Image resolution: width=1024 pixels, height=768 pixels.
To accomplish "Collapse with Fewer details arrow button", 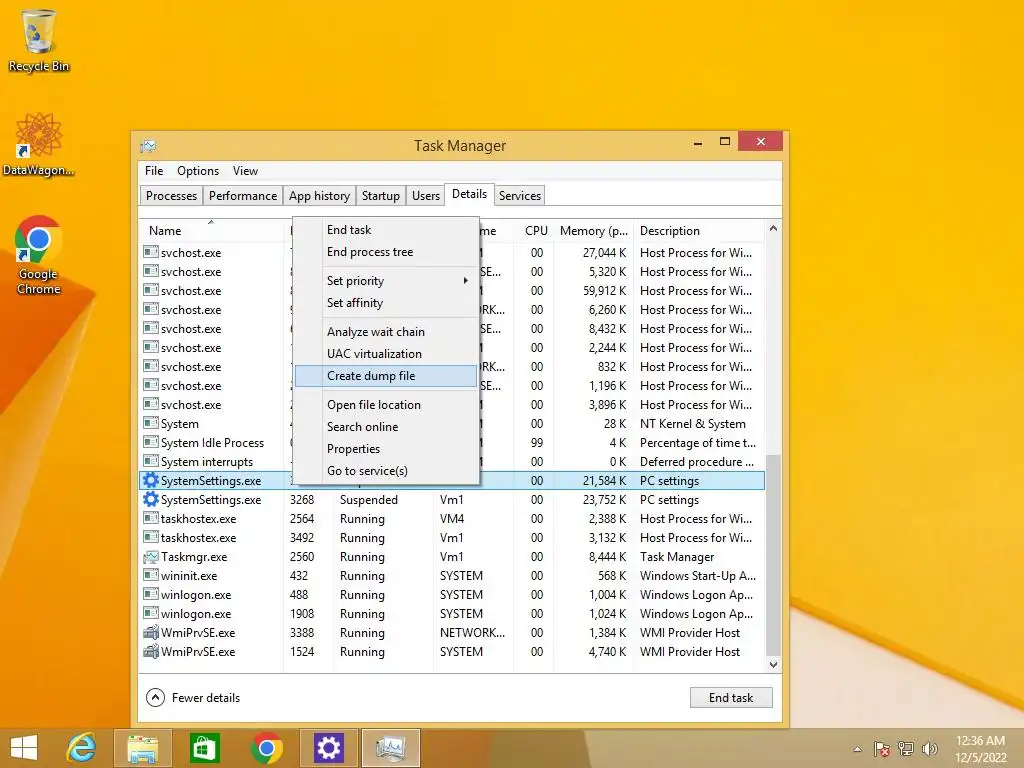I will (155, 697).
